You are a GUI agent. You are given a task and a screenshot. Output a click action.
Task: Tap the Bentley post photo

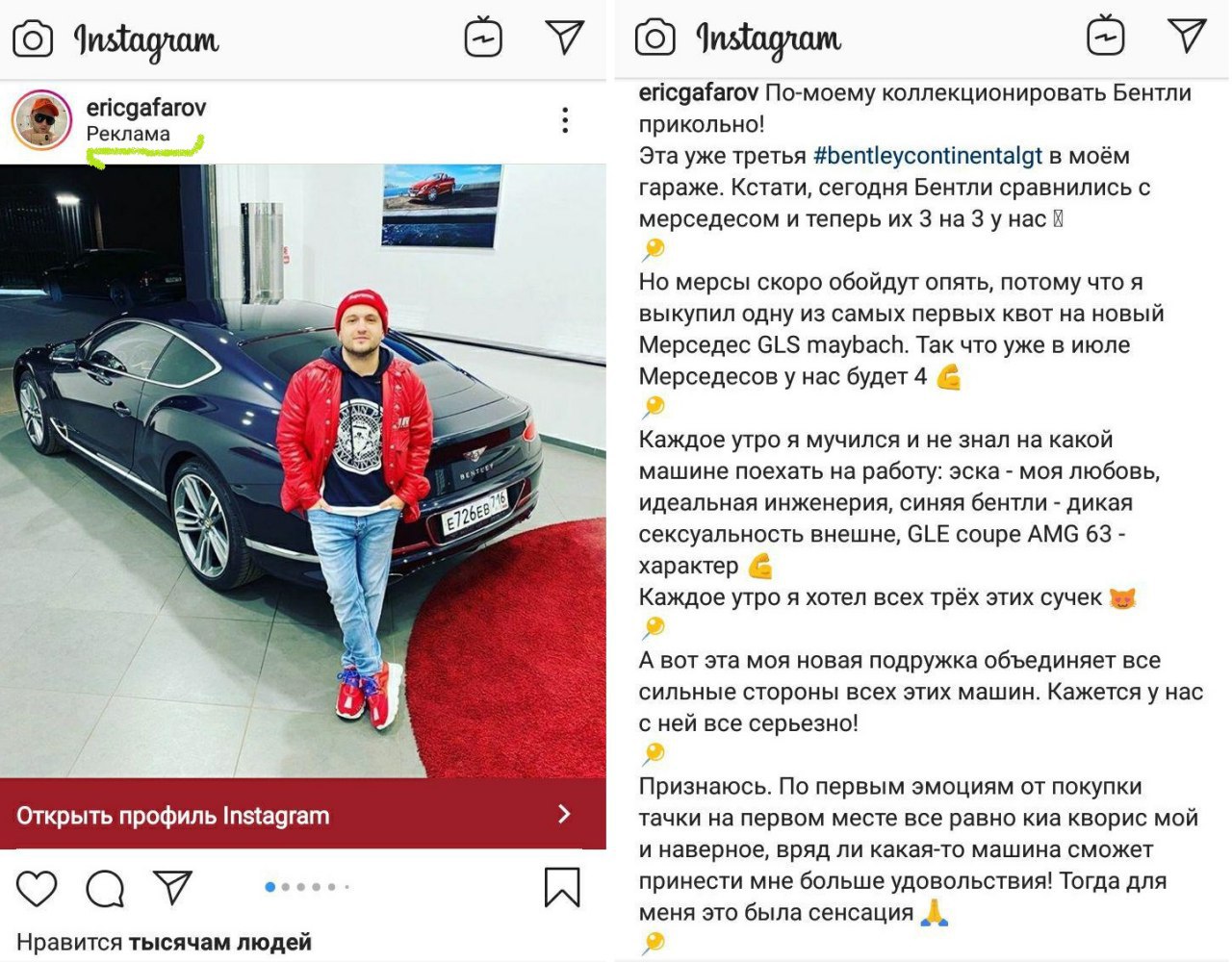(x=303, y=471)
